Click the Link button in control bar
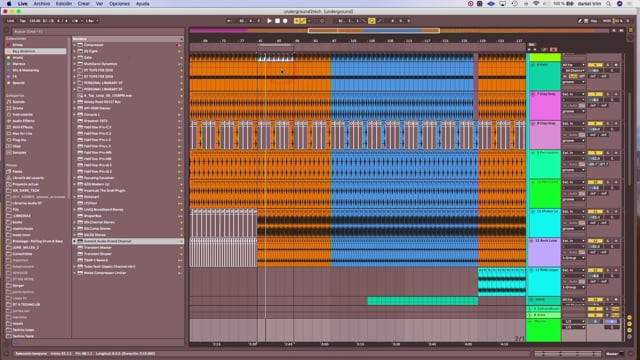Viewport: 640px width, 360px height. point(10,21)
